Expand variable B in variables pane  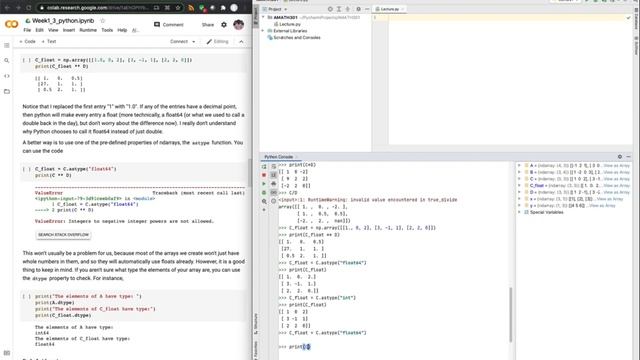520,172
